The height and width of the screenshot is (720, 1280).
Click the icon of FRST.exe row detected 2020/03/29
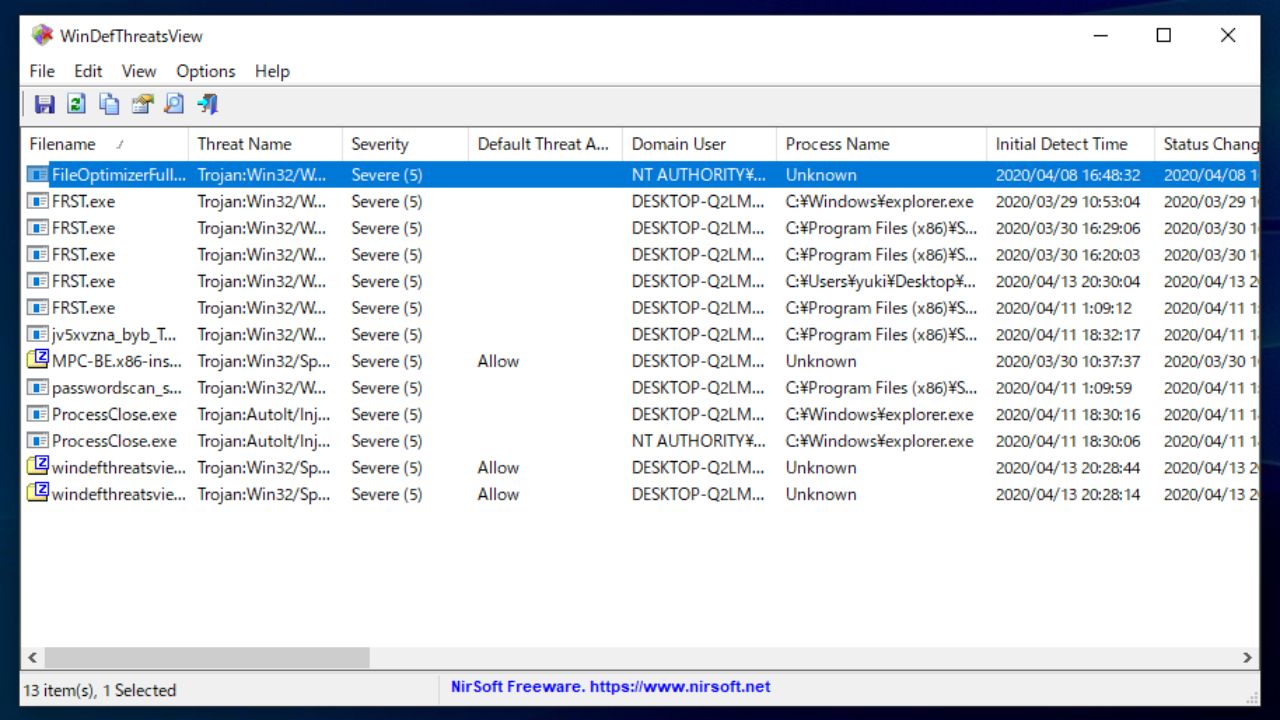click(x=37, y=202)
